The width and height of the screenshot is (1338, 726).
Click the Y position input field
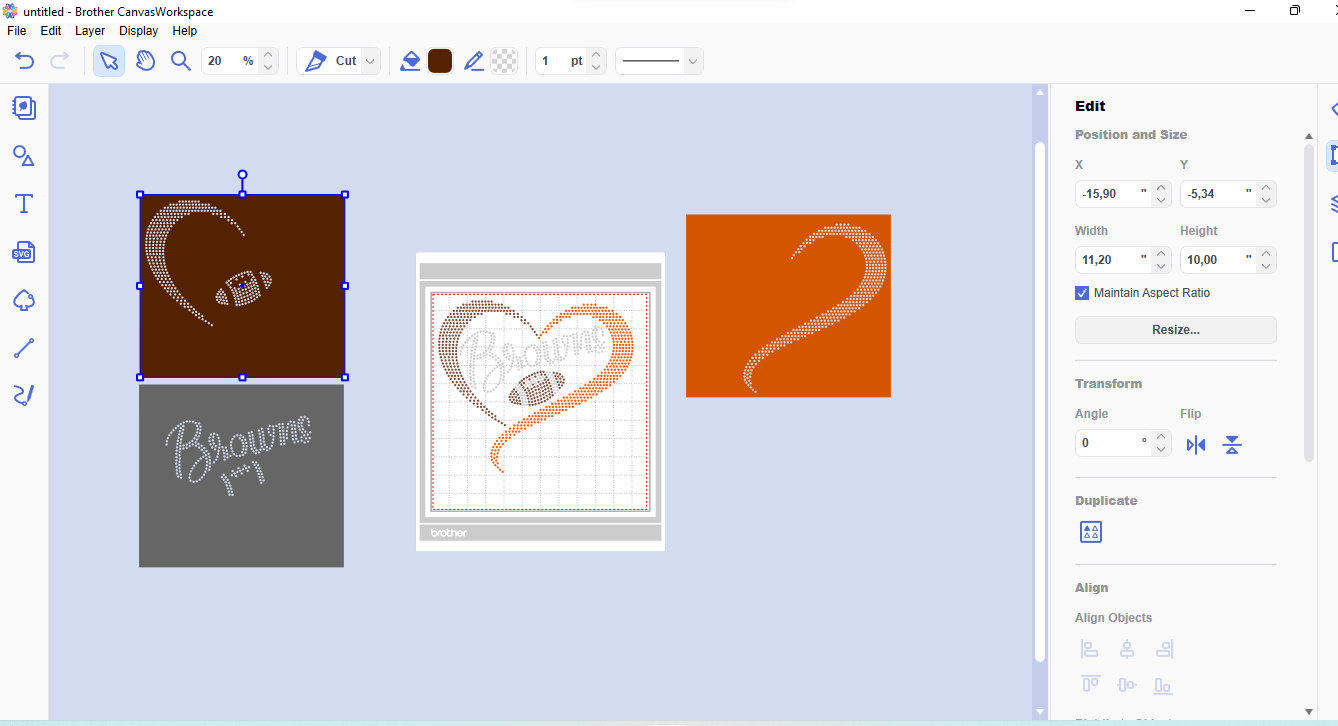point(1218,194)
